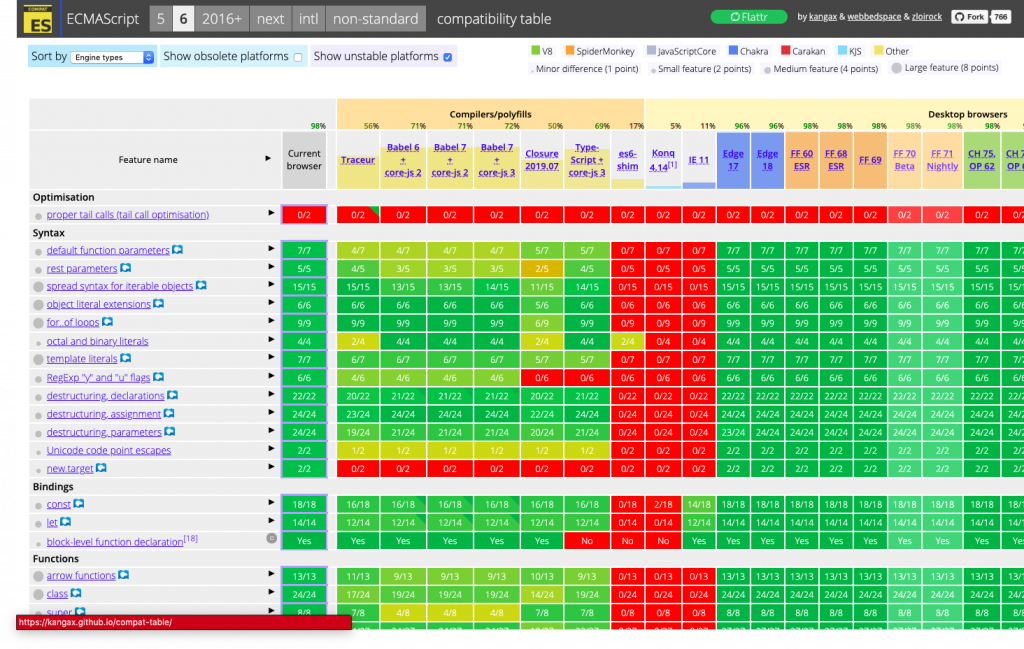This screenshot has height=649, width=1024.
Task: Switch to the next tab
Action: tap(270, 19)
